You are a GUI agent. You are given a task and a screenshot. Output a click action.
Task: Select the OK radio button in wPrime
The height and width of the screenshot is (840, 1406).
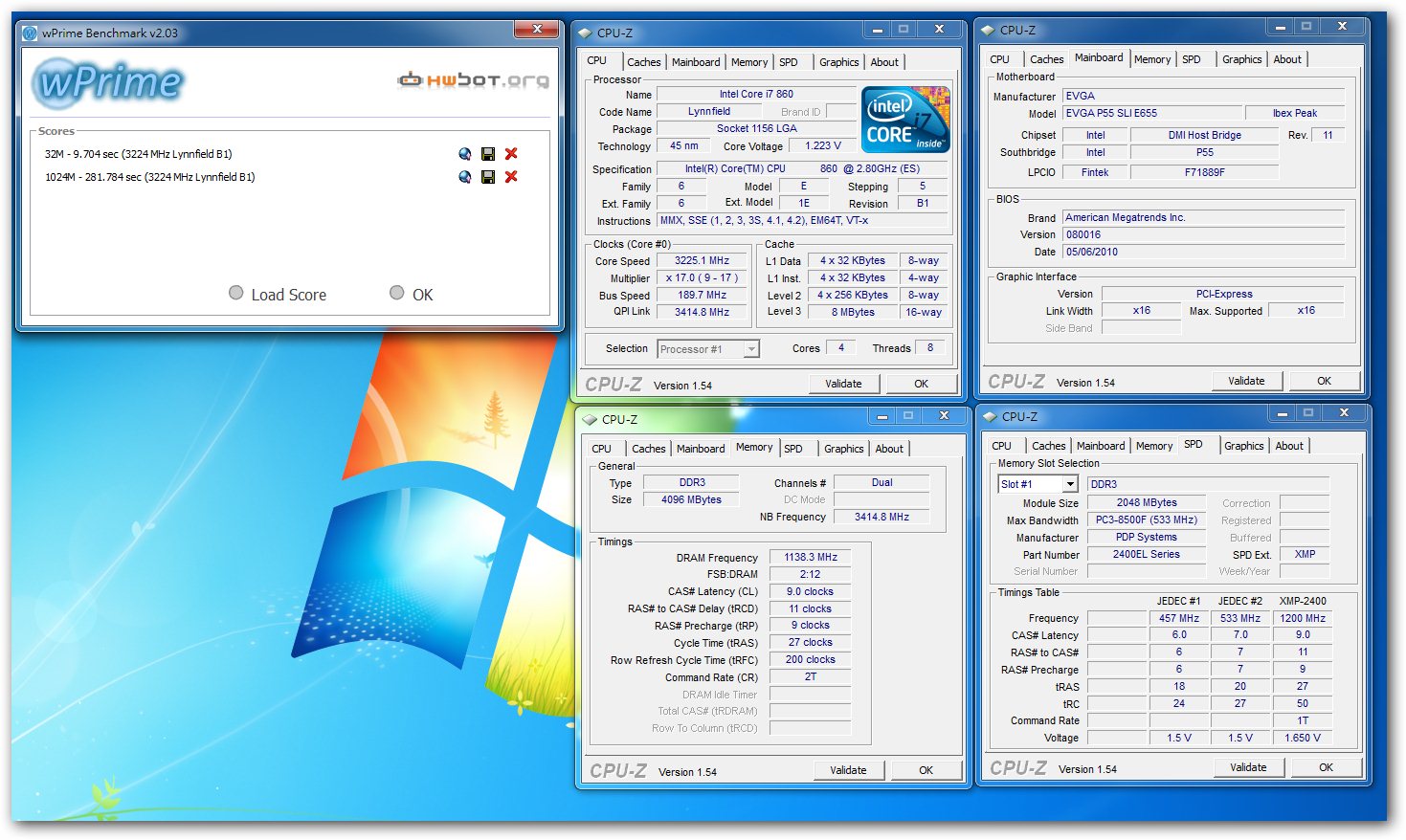tap(397, 293)
